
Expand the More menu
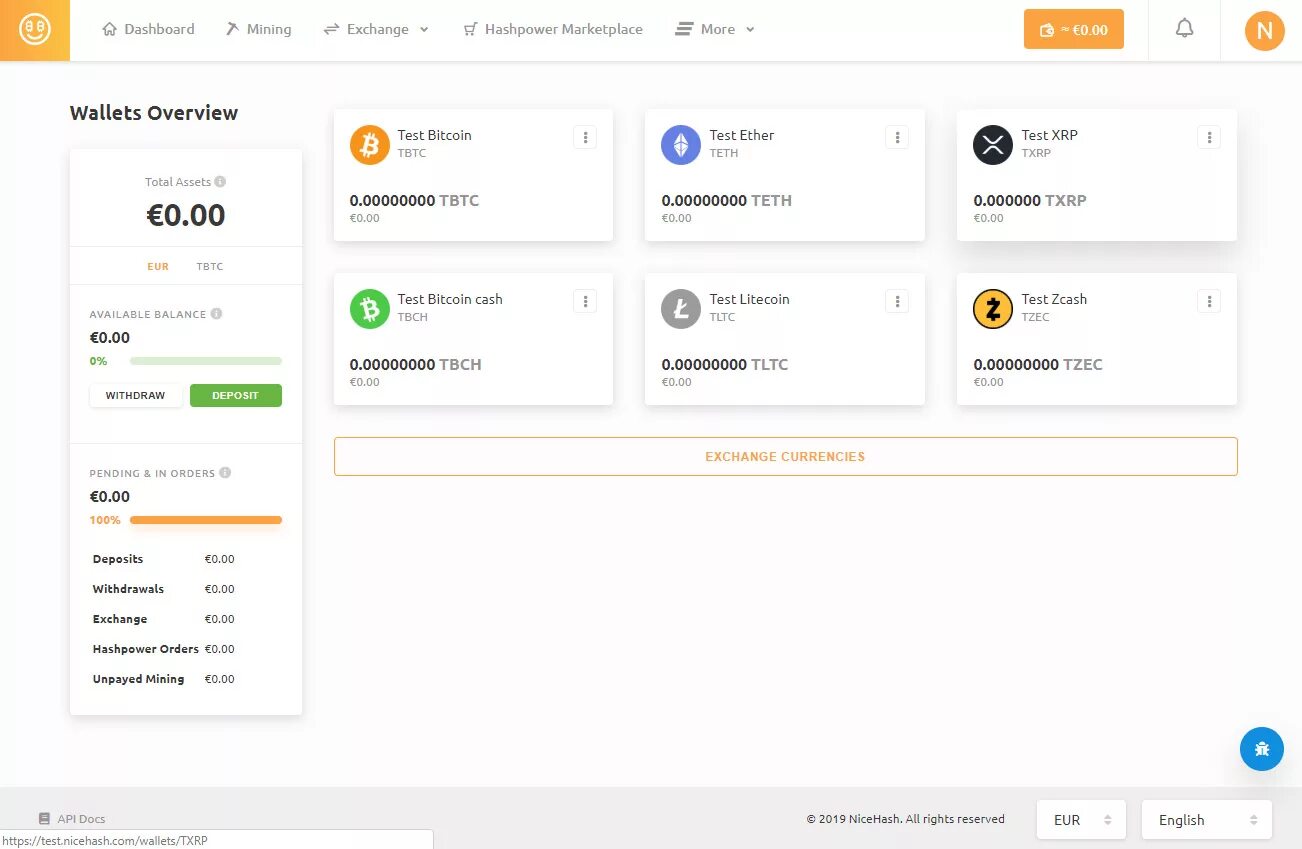point(714,29)
